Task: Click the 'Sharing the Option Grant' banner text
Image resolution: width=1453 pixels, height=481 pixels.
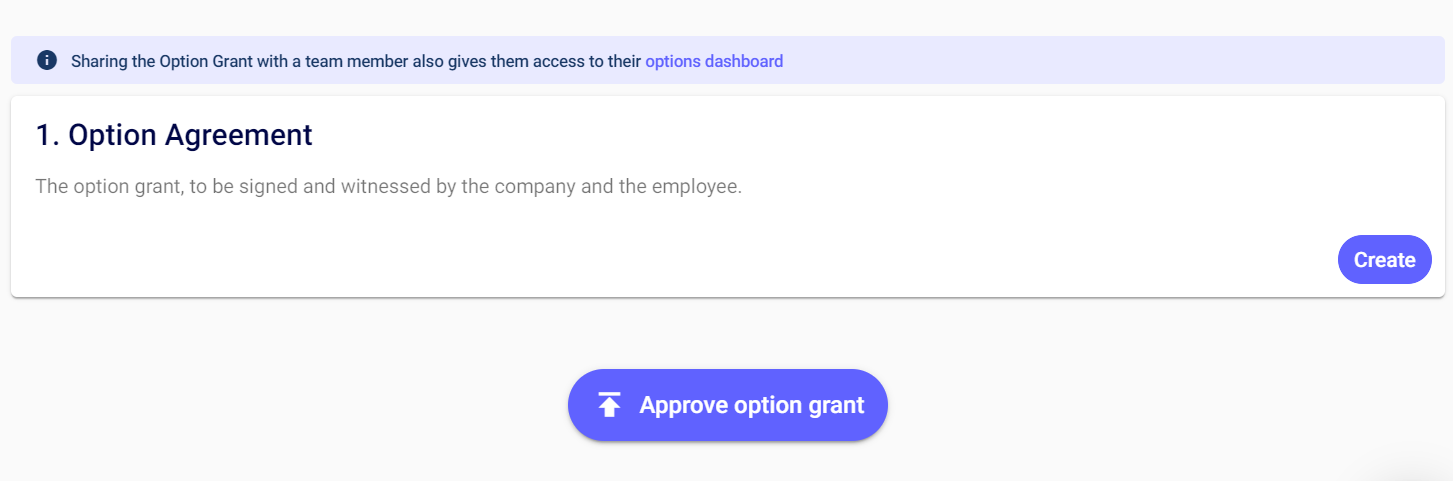Action: point(355,61)
